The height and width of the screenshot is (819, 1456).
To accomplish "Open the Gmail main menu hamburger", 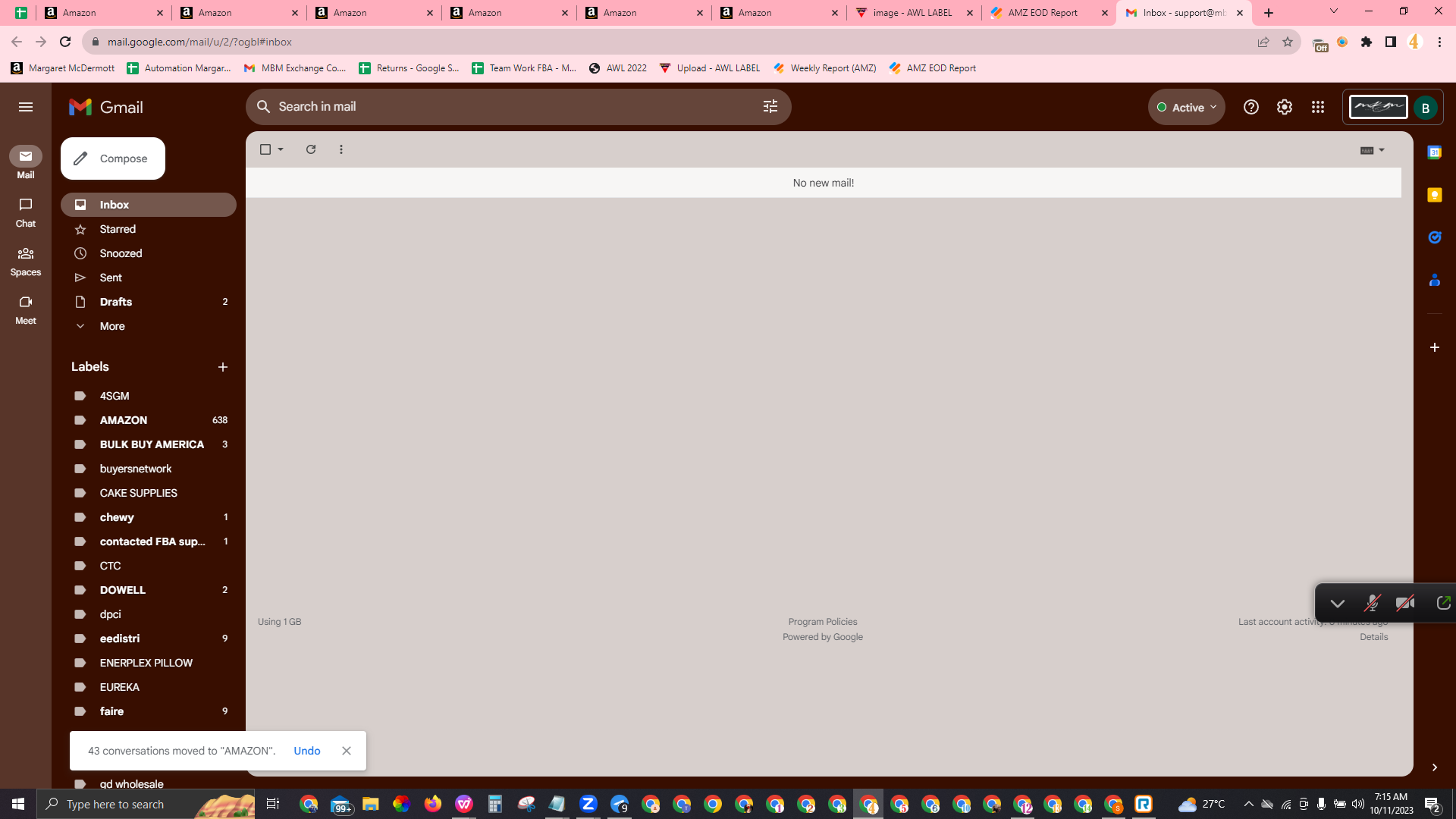I will (26, 107).
